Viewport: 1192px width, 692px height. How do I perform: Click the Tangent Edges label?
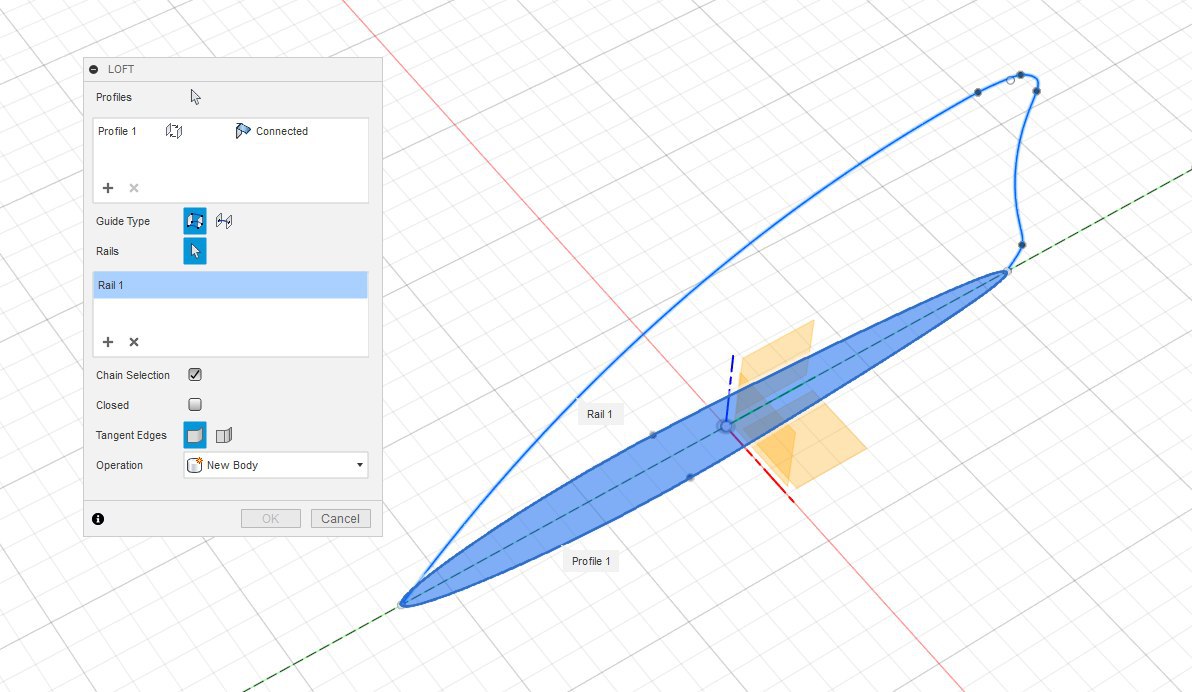(131, 435)
